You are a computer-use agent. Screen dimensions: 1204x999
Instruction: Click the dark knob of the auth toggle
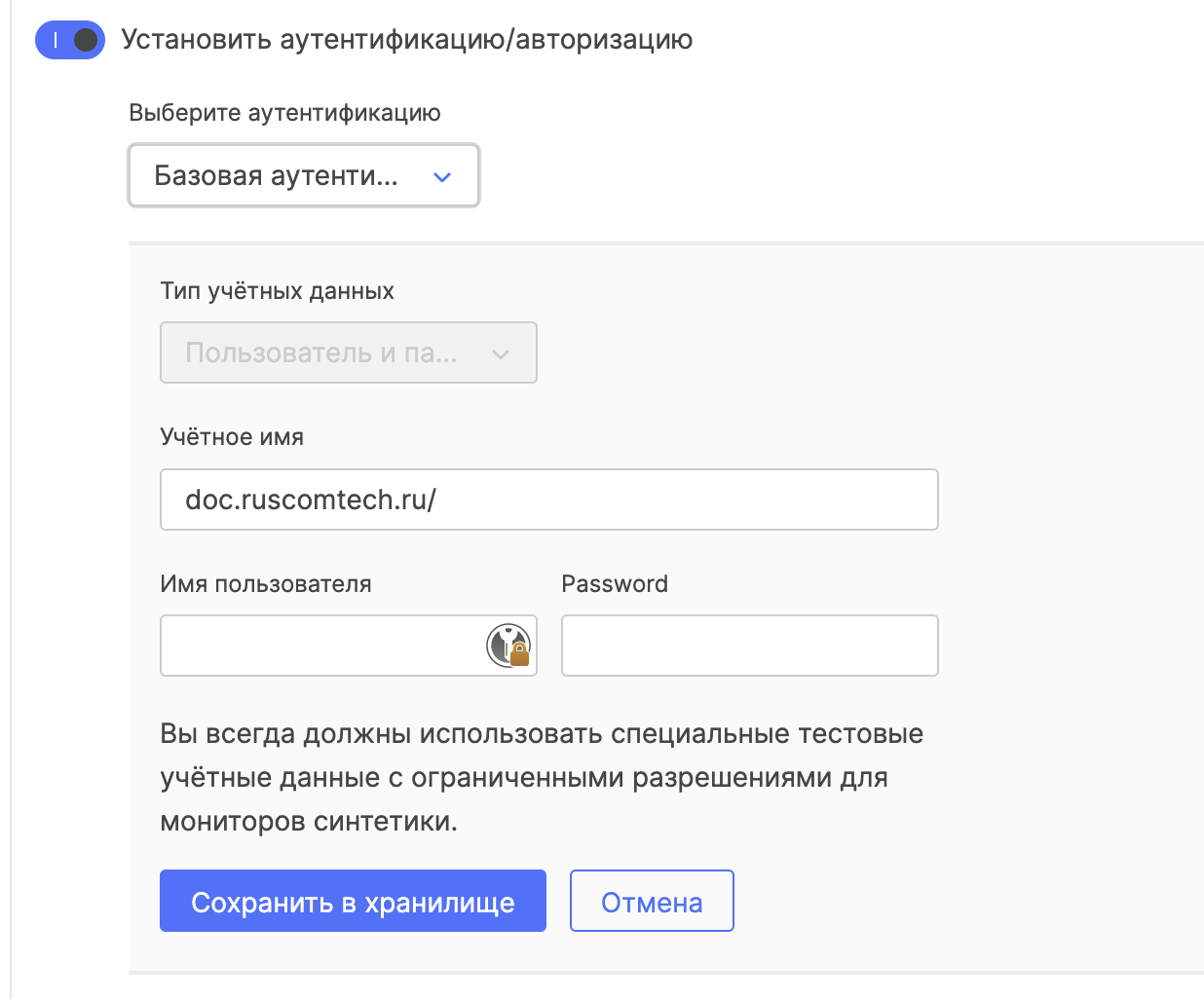(x=86, y=40)
